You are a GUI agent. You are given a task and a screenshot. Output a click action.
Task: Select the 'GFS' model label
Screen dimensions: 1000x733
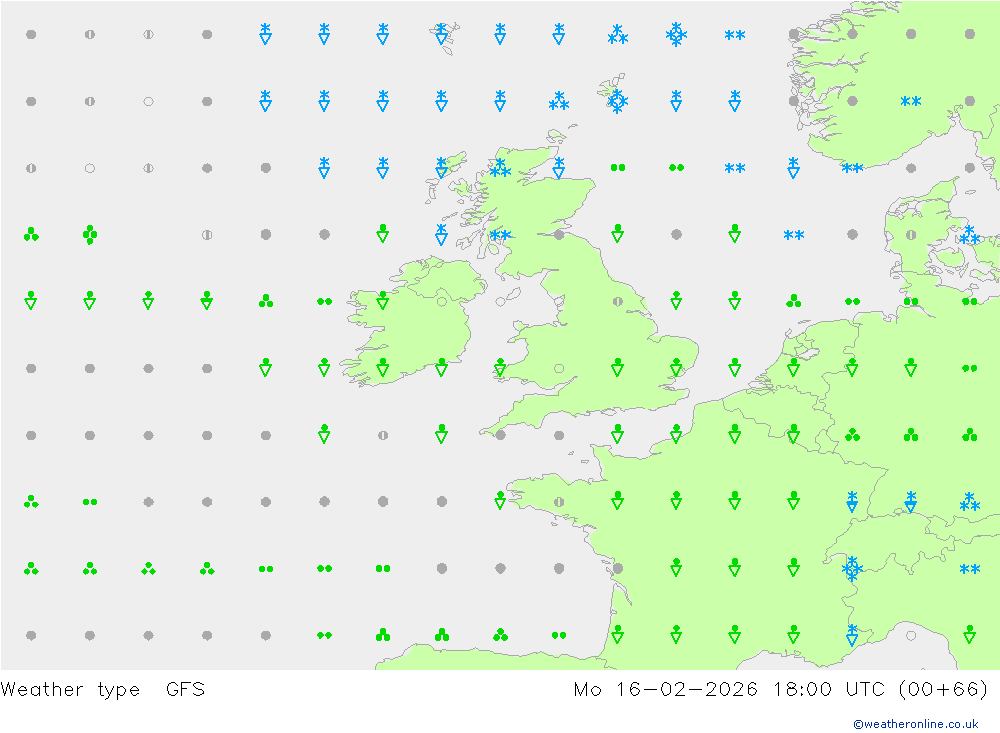coord(186,689)
